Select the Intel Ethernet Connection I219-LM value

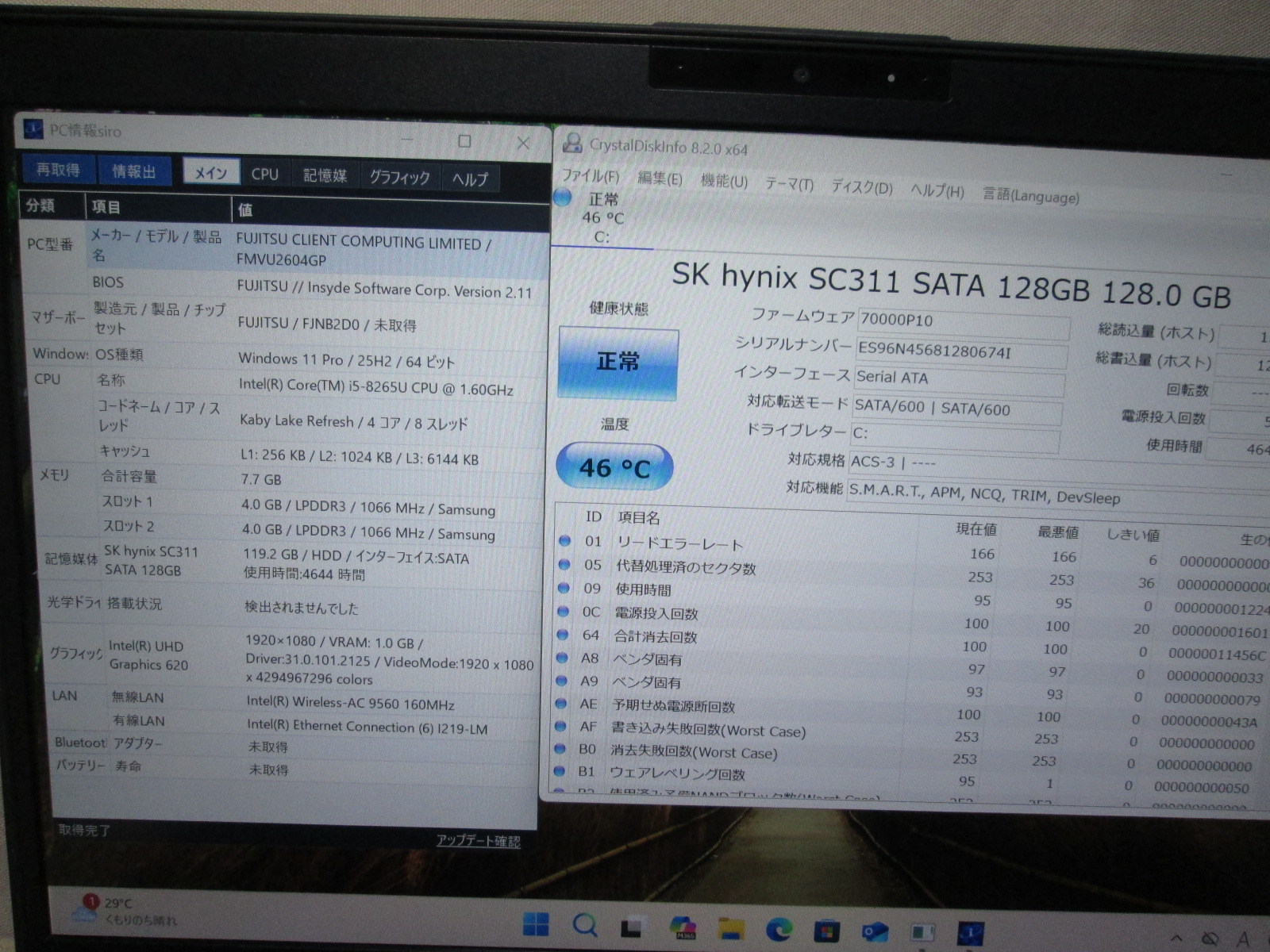coord(367,727)
